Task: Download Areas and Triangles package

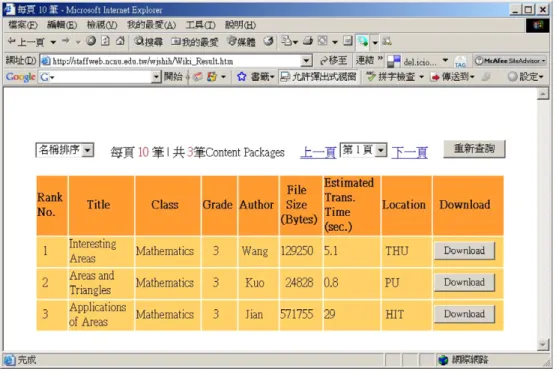Action: [x=464, y=282]
